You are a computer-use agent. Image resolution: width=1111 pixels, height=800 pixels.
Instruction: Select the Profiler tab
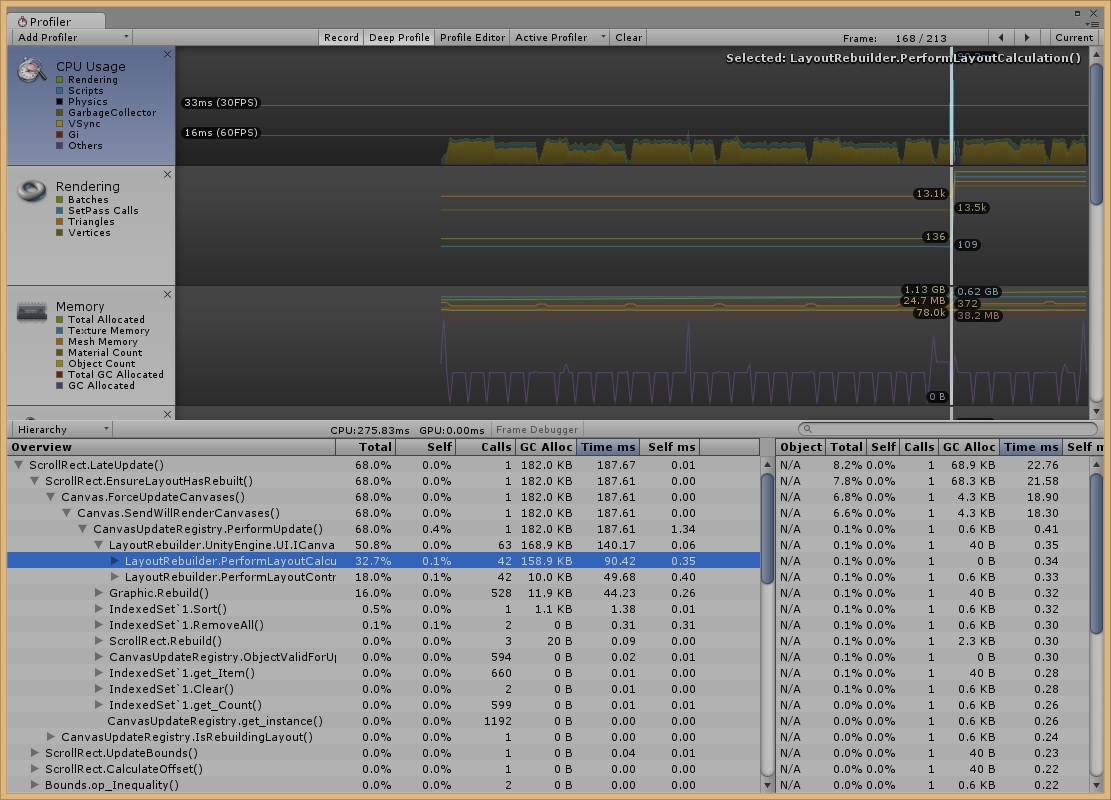coord(55,21)
